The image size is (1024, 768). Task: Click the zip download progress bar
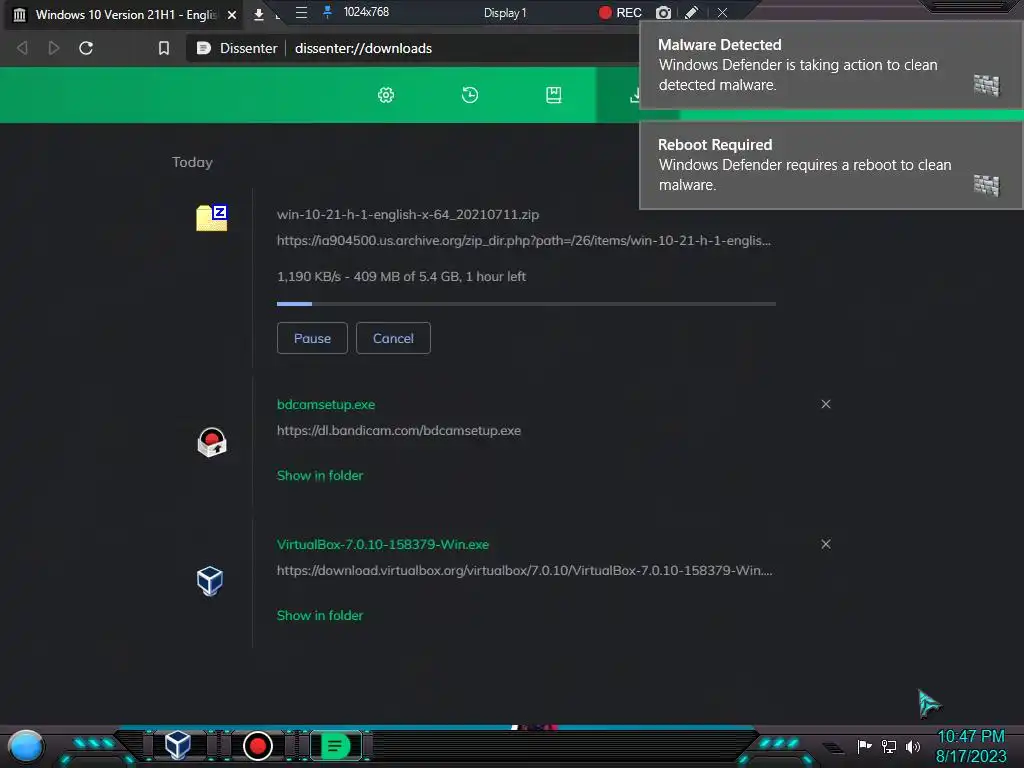pyautogui.click(x=526, y=304)
